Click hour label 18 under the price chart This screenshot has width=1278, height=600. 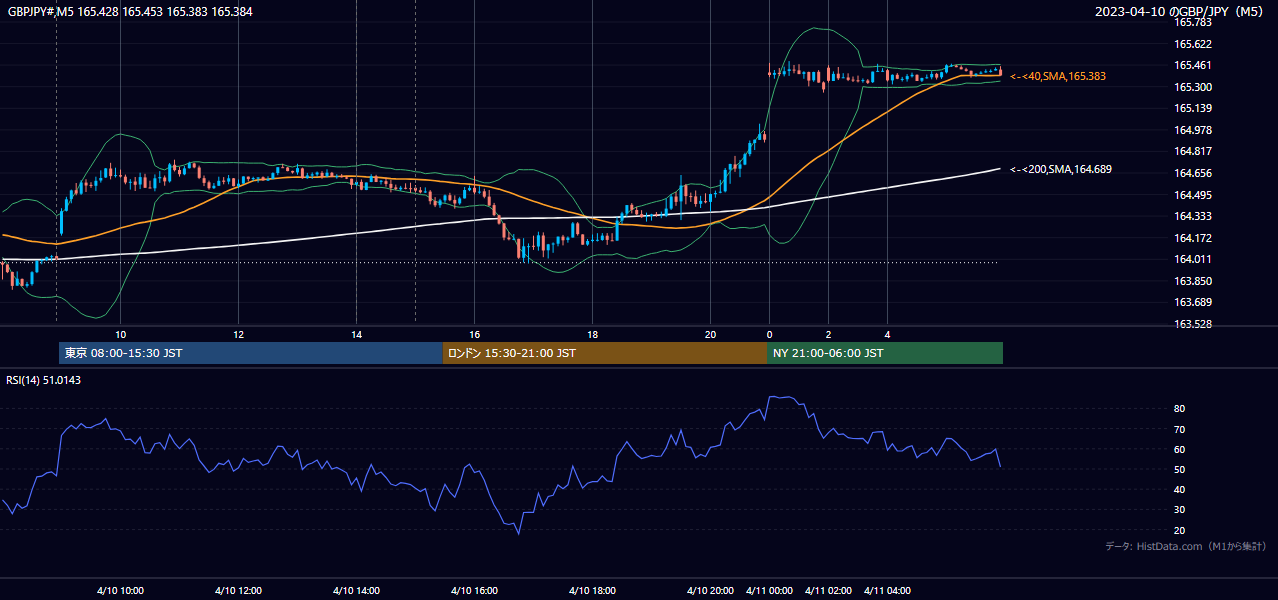click(592, 334)
